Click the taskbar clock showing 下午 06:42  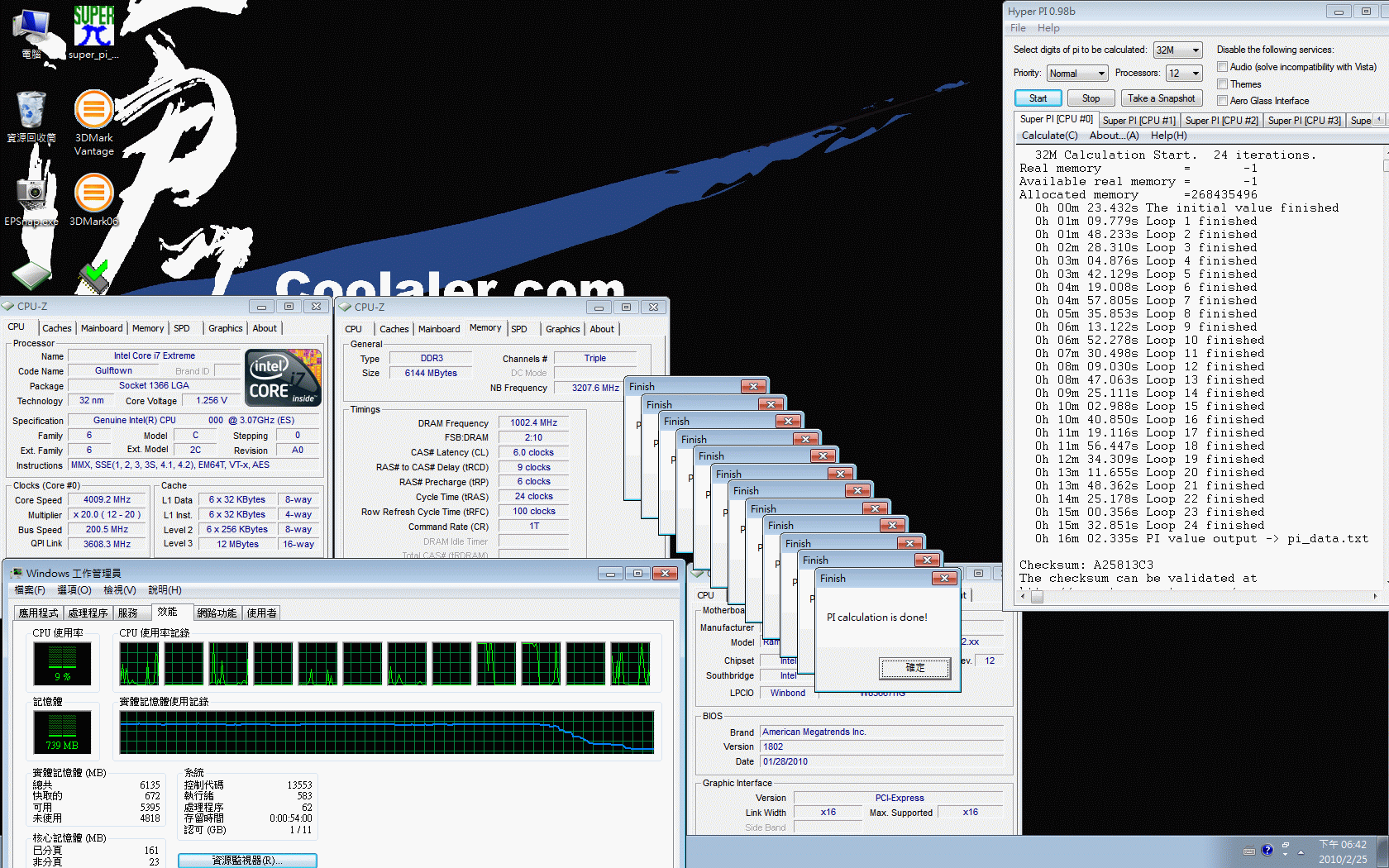point(1343,852)
